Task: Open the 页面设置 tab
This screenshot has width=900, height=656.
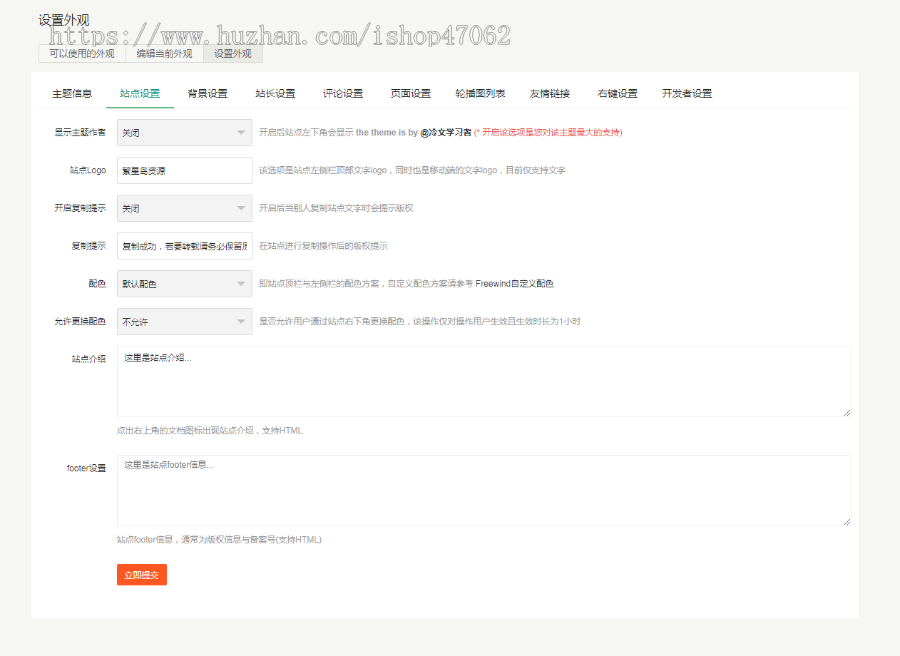Action: (411, 94)
